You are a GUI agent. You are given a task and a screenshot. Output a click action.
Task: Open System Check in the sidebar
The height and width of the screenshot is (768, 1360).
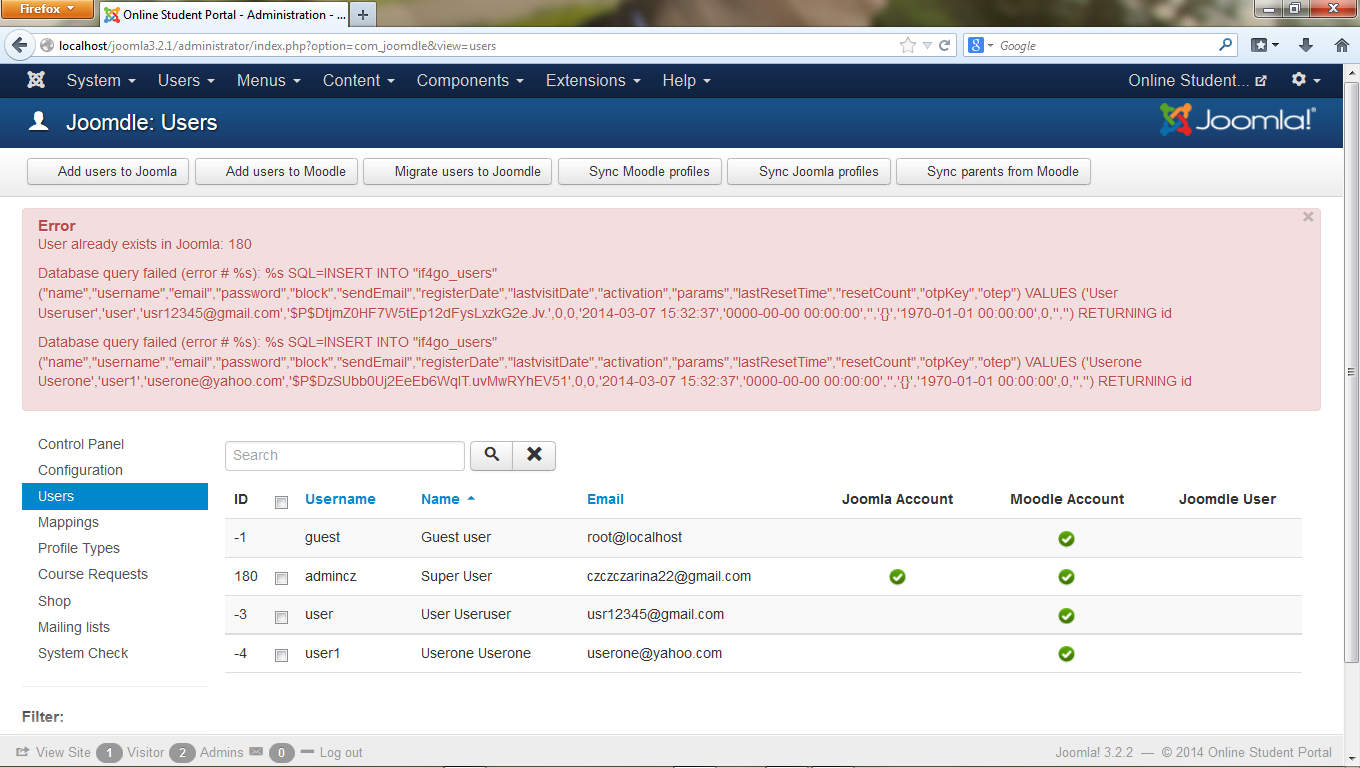83,653
